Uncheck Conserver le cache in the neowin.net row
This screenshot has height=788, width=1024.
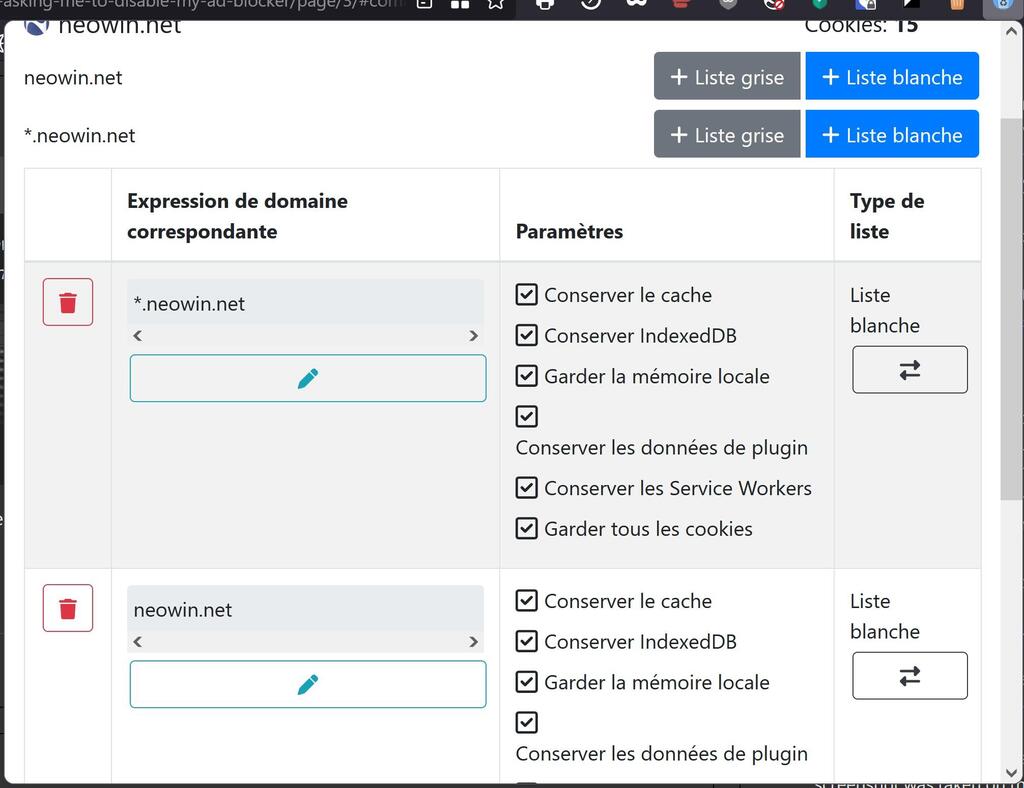(x=526, y=601)
